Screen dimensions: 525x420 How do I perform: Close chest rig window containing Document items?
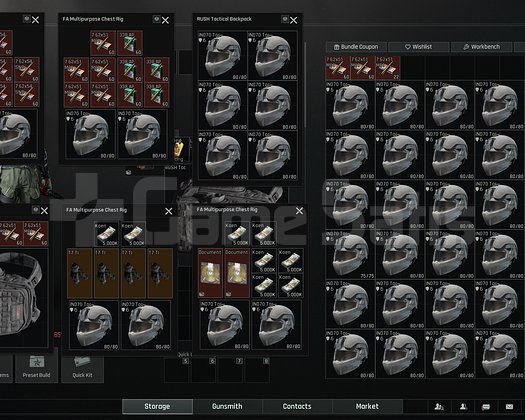point(299,211)
